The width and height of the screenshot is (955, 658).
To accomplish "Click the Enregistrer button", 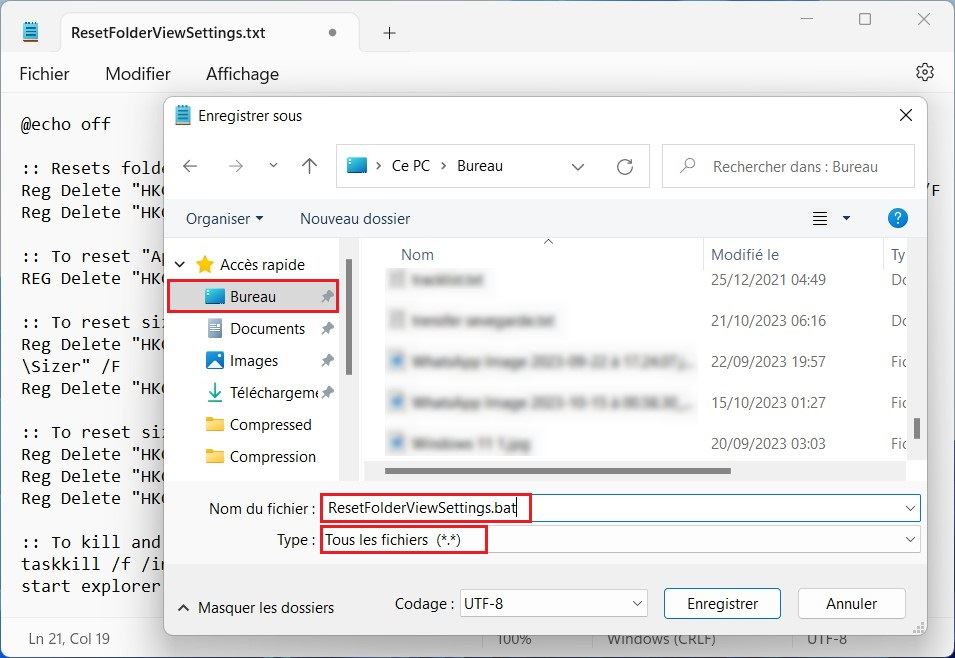I will (724, 603).
